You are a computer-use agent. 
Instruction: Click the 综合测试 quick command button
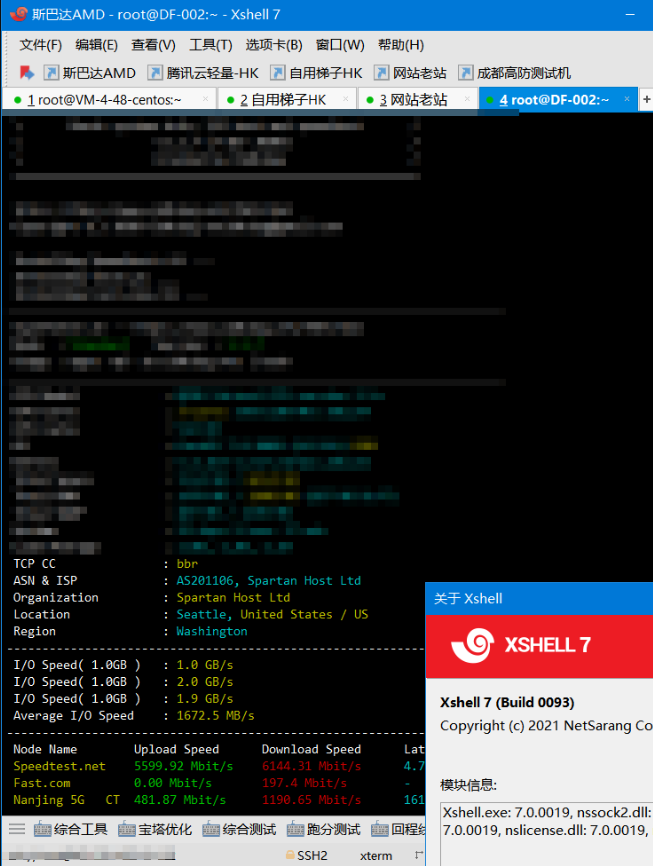[239, 829]
